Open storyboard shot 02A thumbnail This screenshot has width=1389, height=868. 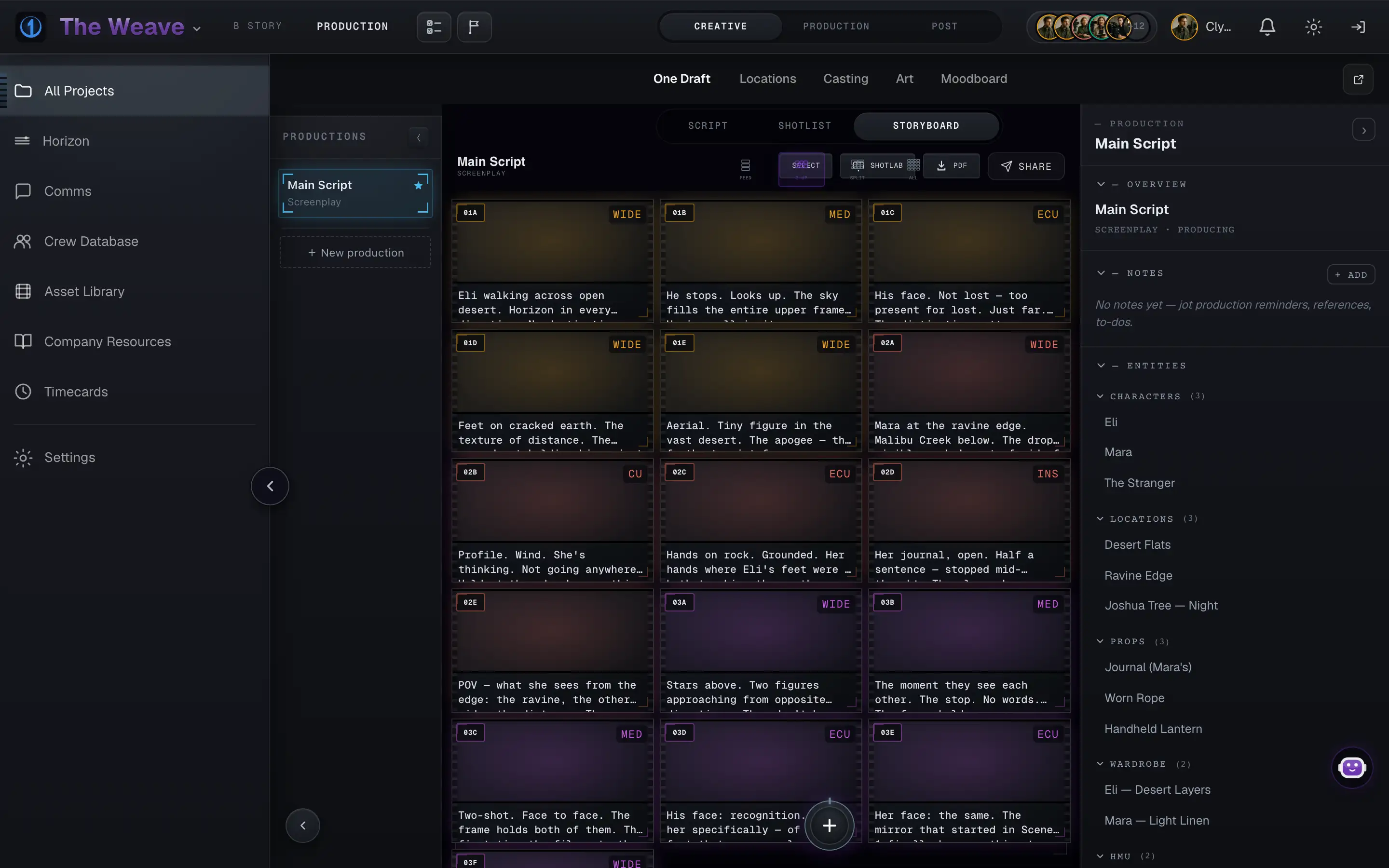(x=969, y=371)
